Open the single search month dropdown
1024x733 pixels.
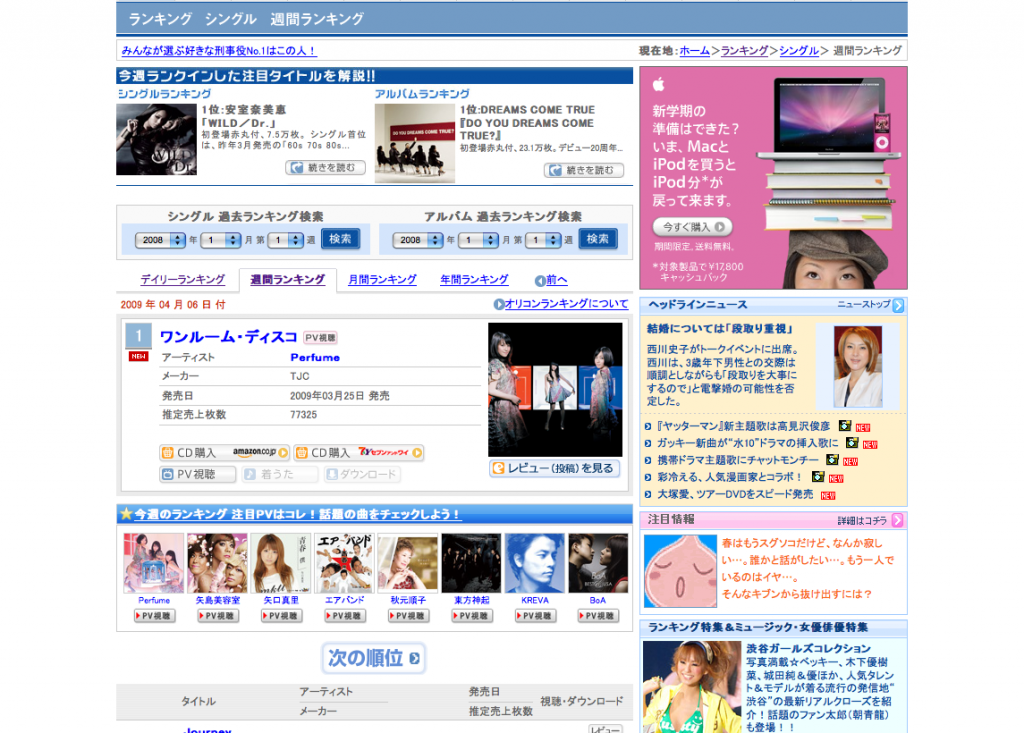point(220,240)
